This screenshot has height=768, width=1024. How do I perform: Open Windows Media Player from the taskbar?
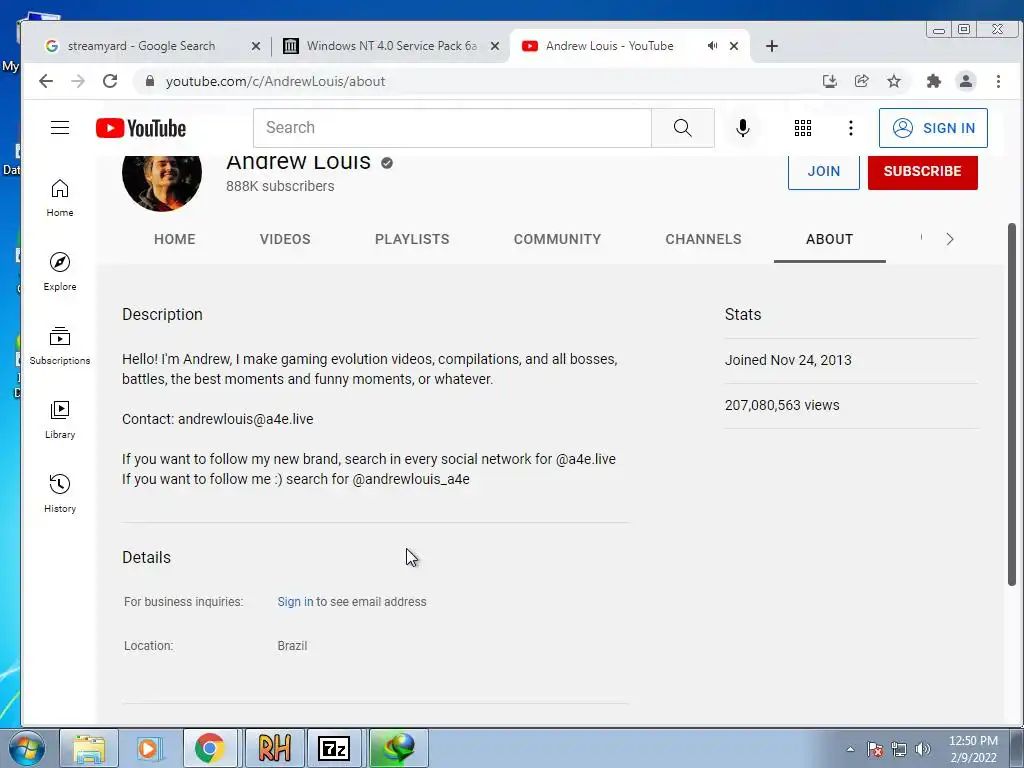(x=150, y=748)
